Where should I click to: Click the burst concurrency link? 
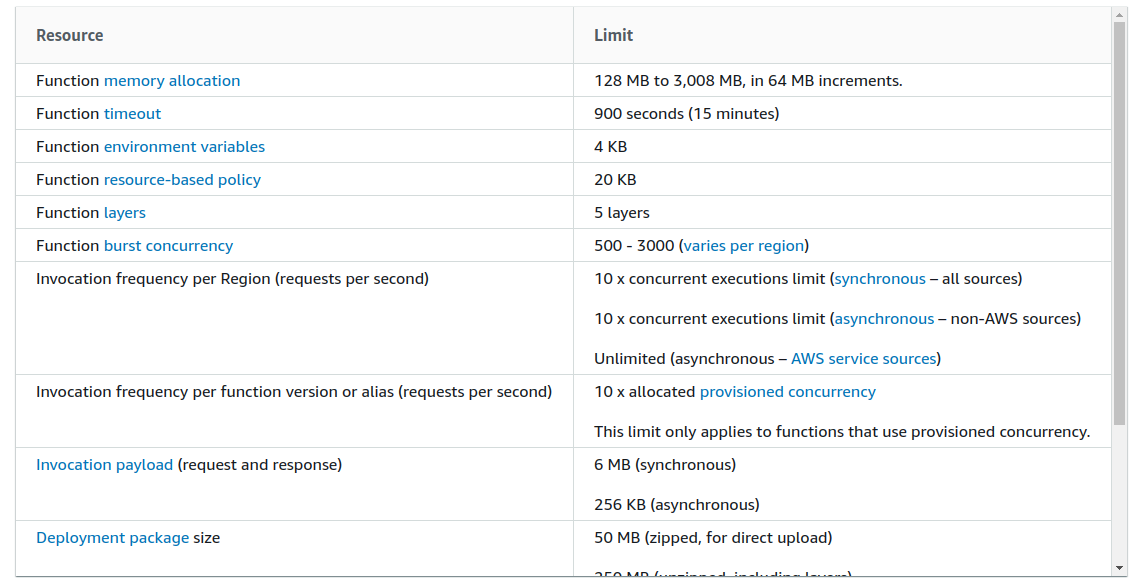(x=168, y=246)
